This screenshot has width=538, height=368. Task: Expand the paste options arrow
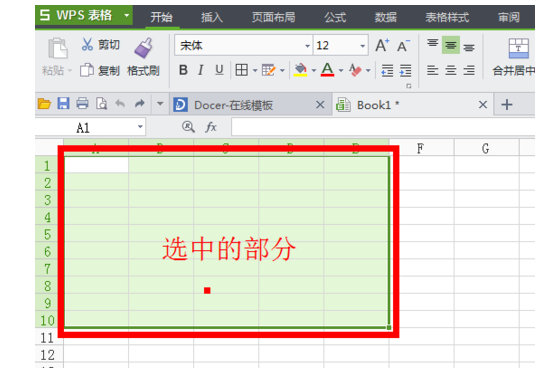70,71
